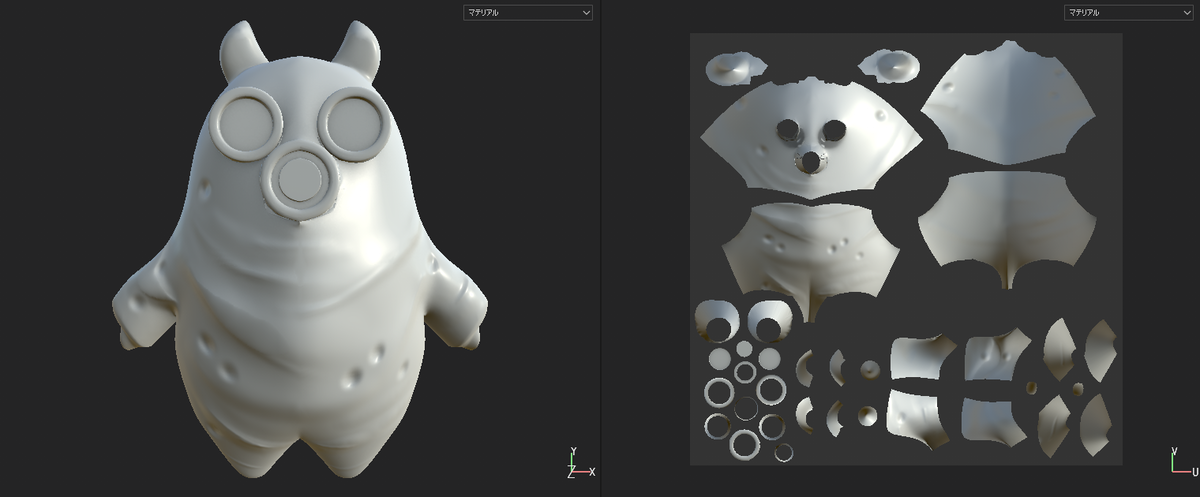Open the 3D viewport マテリアル dropdown

[x=528, y=13]
